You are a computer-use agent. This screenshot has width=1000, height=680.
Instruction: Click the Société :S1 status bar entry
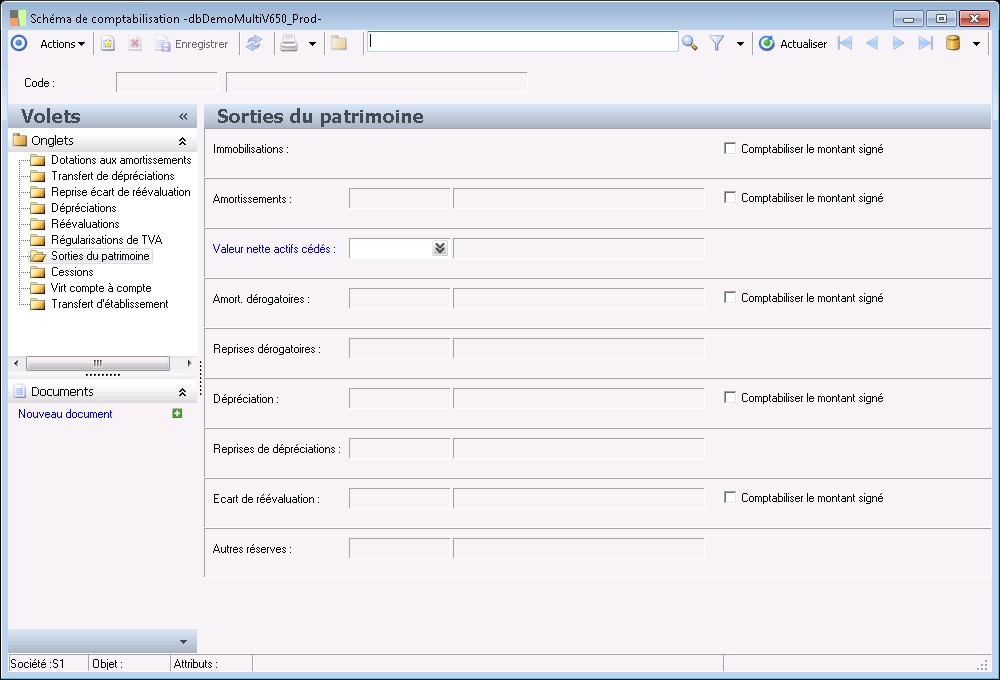[38, 664]
